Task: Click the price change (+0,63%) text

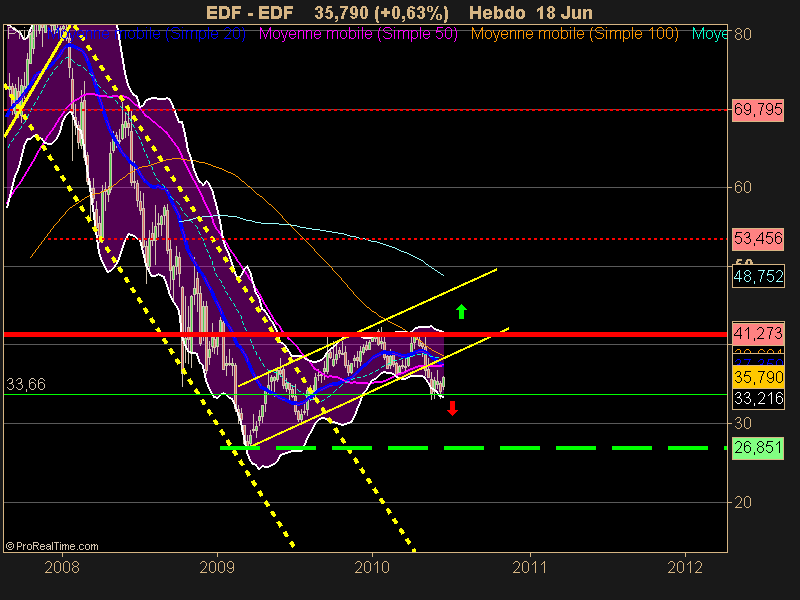Action: [x=411, y=13]
